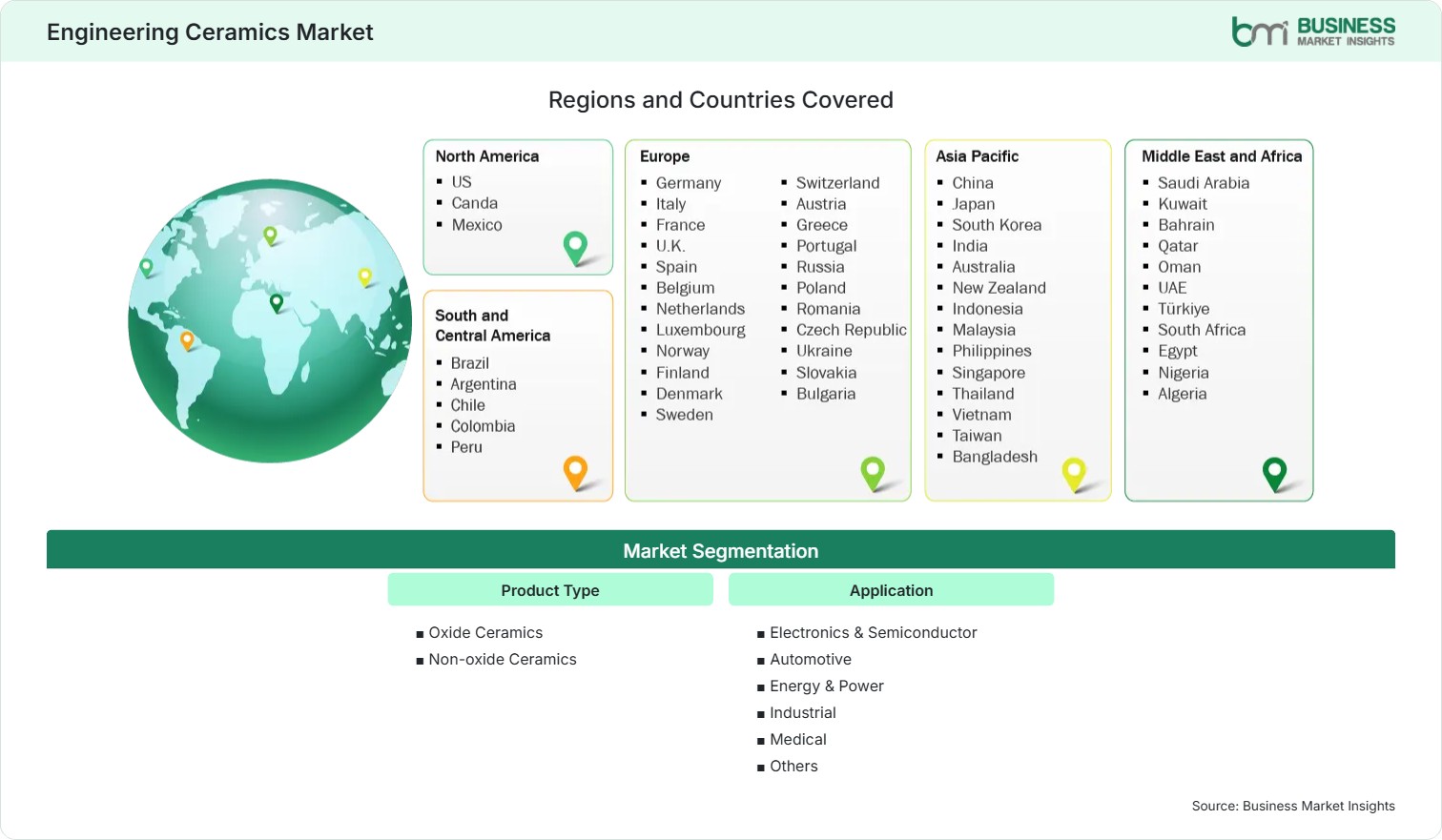Click UAE in Middle East list

click(1172, 288)
